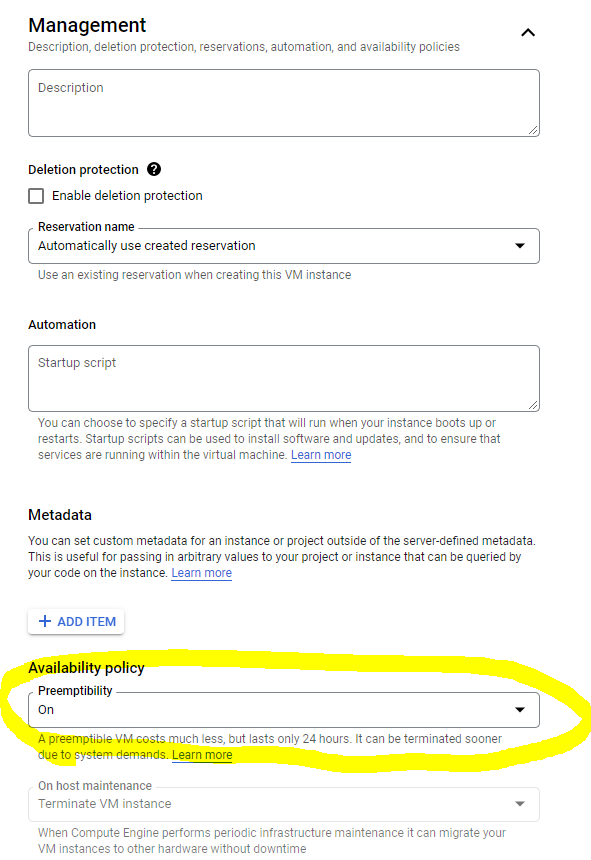Click the plus icon beside ADD ITEM
591x860 pixels.
(45, 621)
